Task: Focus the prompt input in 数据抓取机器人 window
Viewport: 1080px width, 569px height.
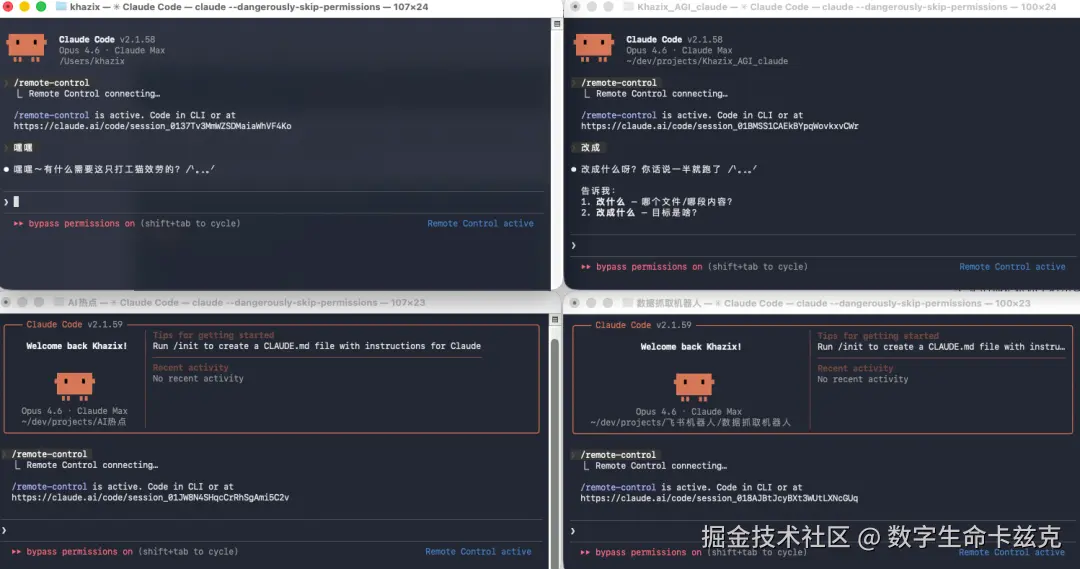Action: pos(822,531)
